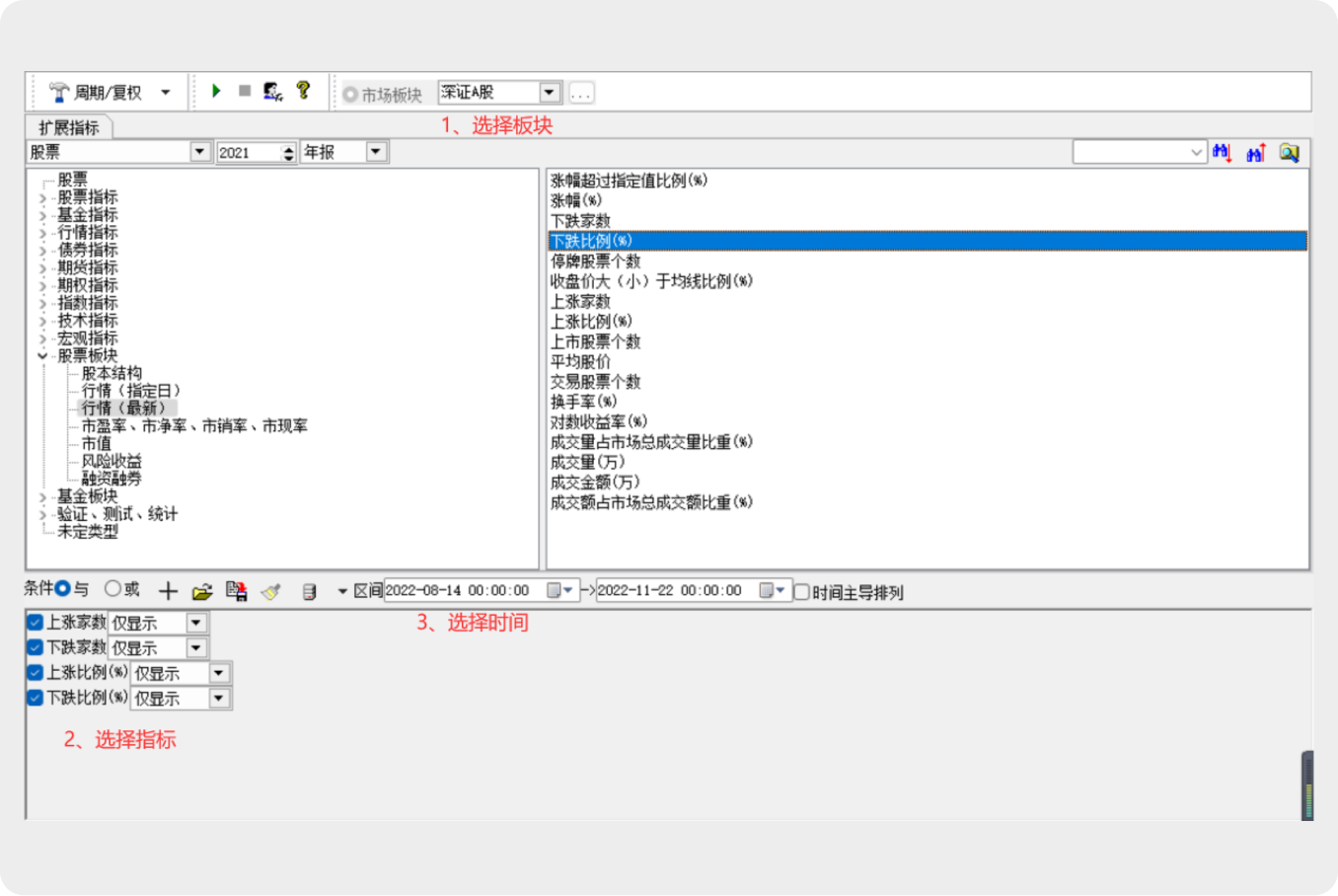Switch to the 扩展指标 tab

[x=69, y=127]
